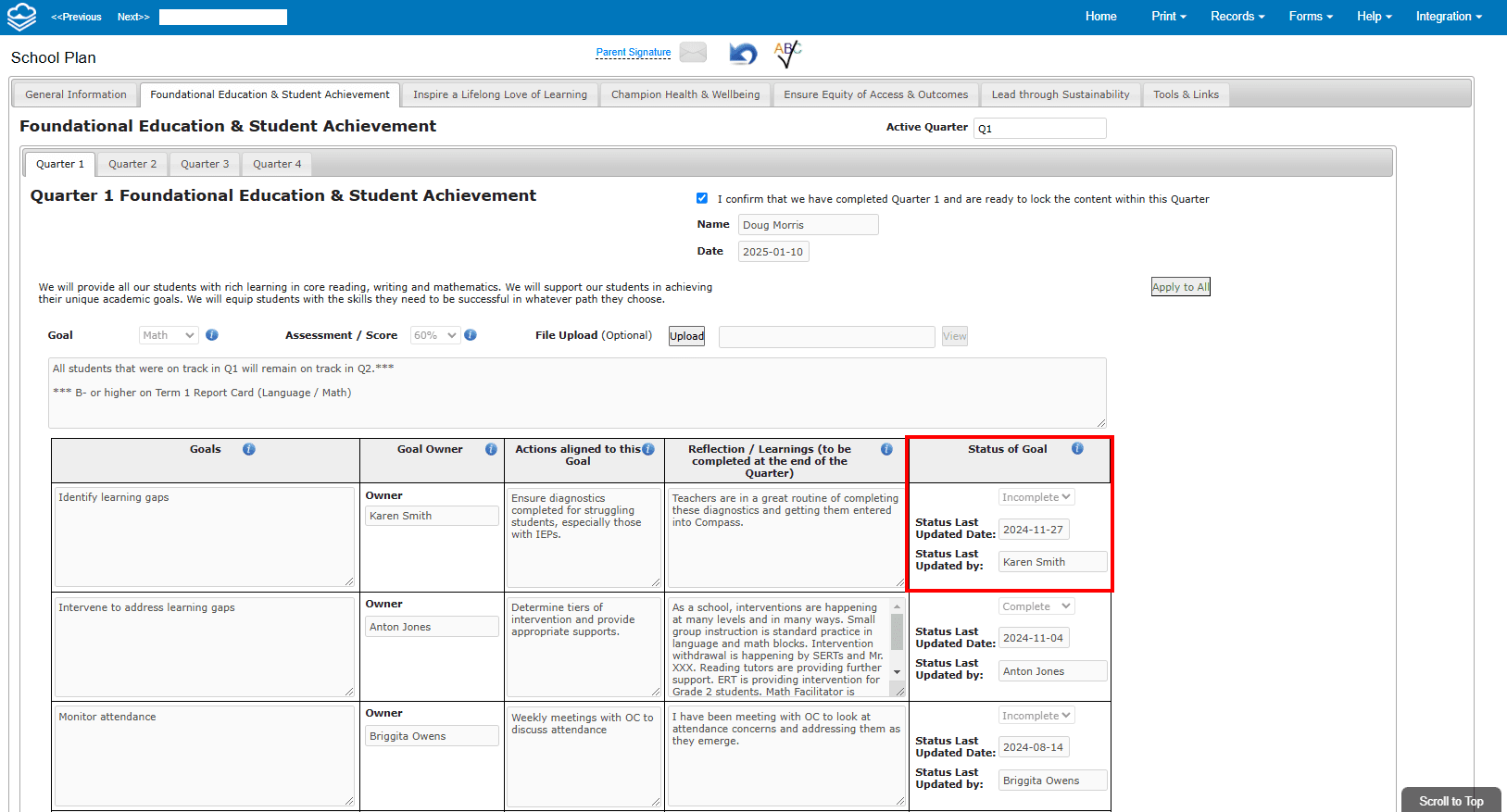Click Owner field Briggita Owens
This screenshot has width=1507, height=812.
click(x=432, y=736)
